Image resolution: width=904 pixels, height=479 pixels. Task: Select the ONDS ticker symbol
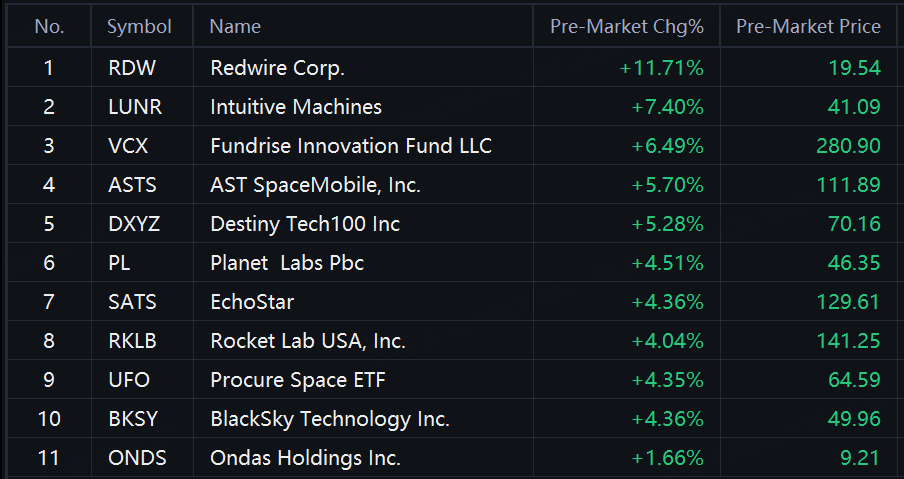(x=137, y=458)
